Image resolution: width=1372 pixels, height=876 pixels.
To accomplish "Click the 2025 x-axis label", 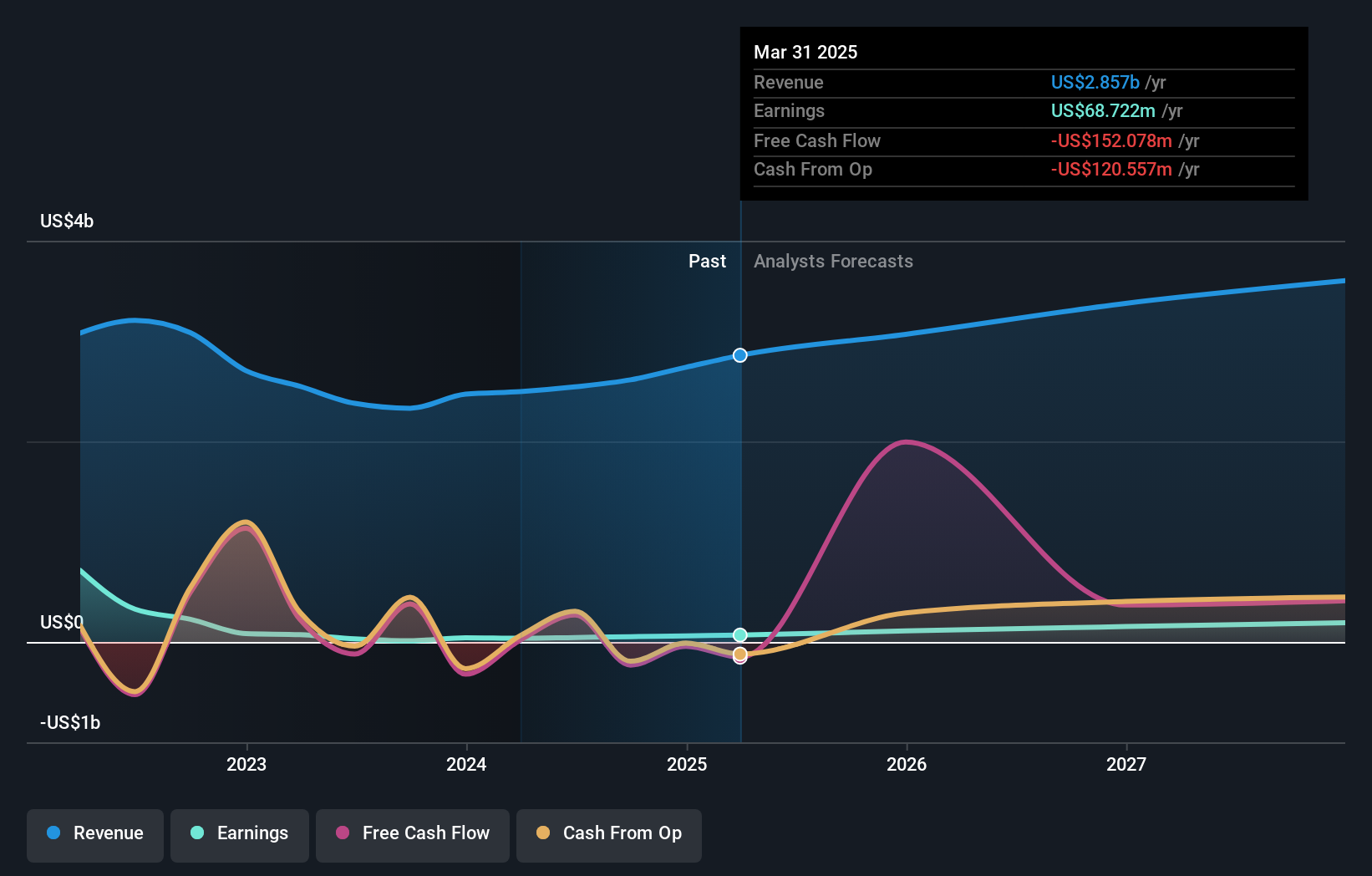I will pos(687,764).
